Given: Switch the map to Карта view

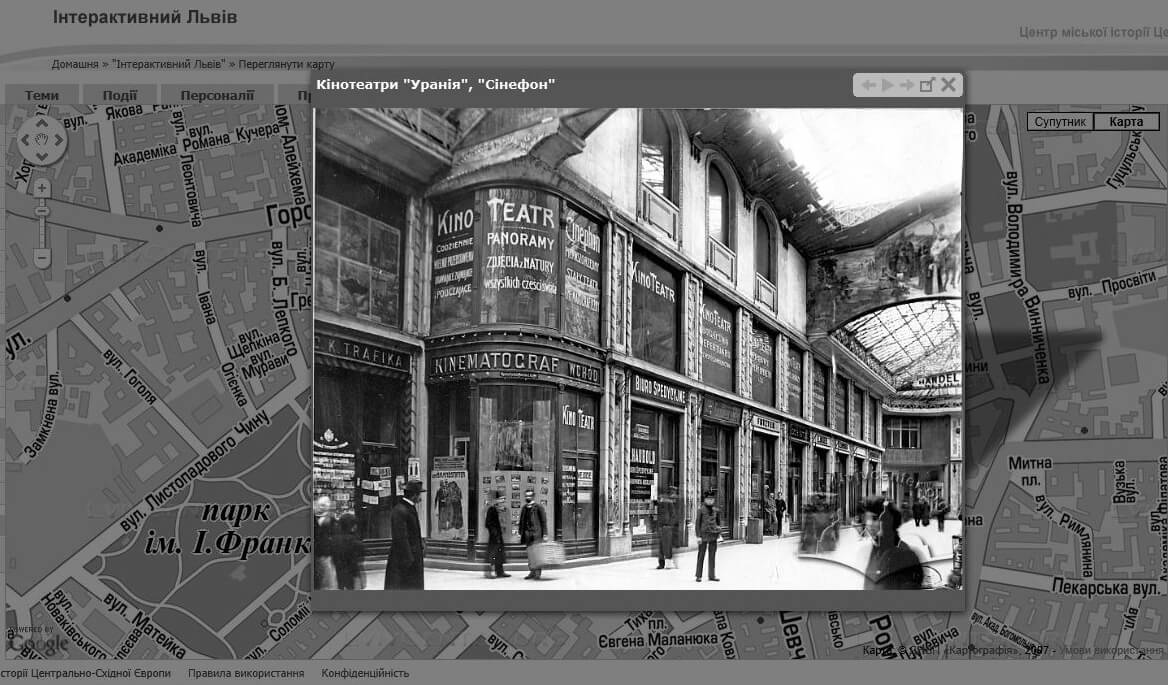Looking at the screenshot, I should pyautogui.click(x=1126, y=122).
